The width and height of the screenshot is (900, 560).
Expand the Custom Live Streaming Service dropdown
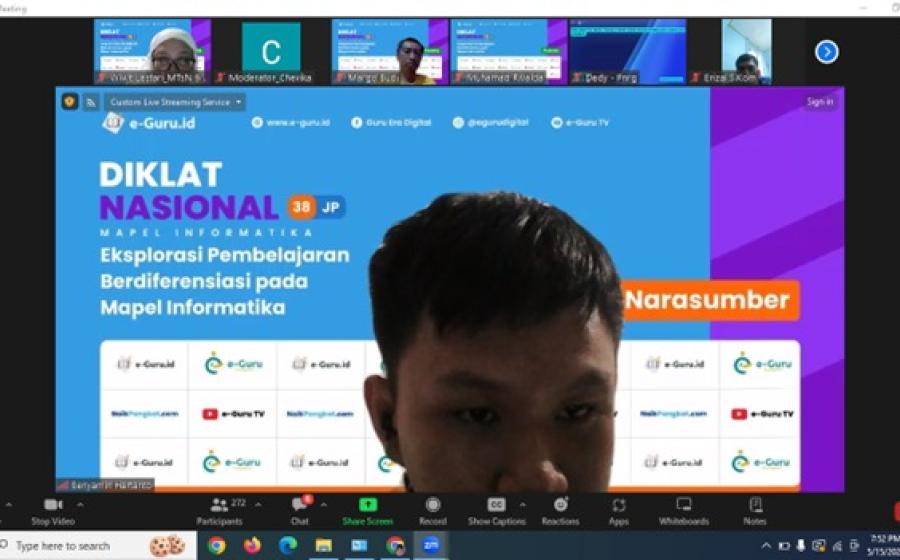[x=176, y=102]
